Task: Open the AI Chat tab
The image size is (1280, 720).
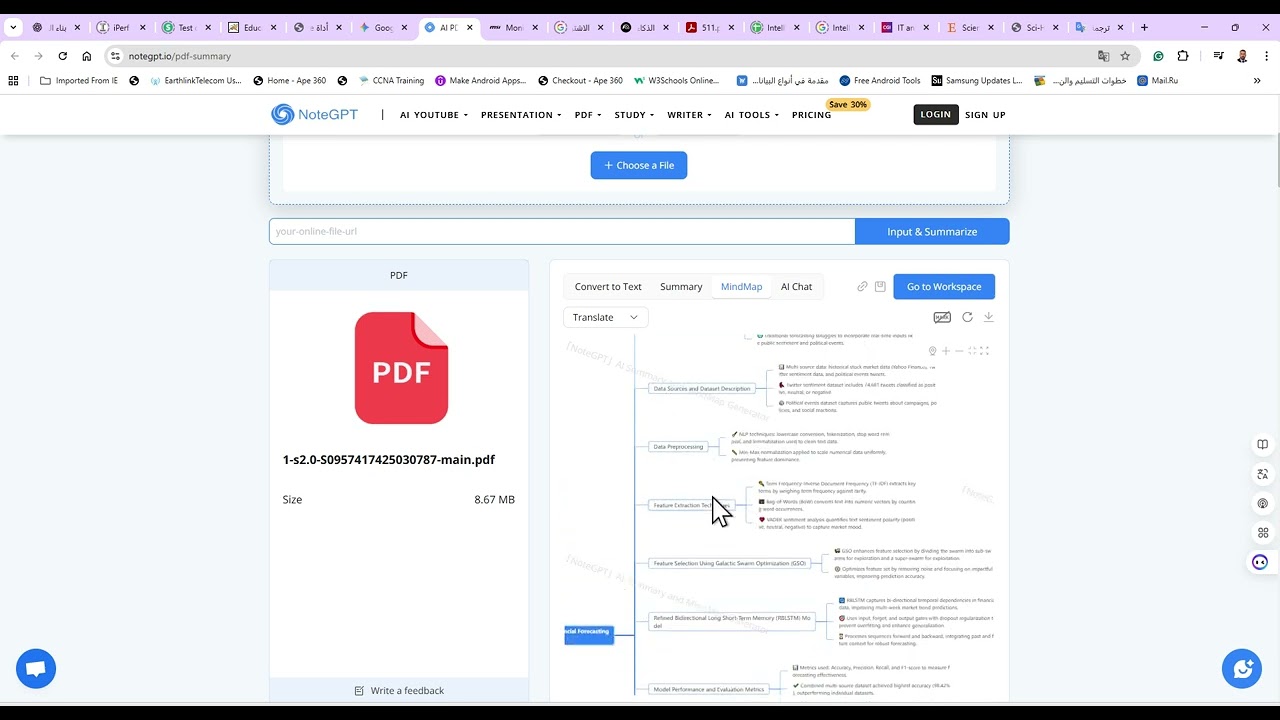Action: [x=796, y=286]
